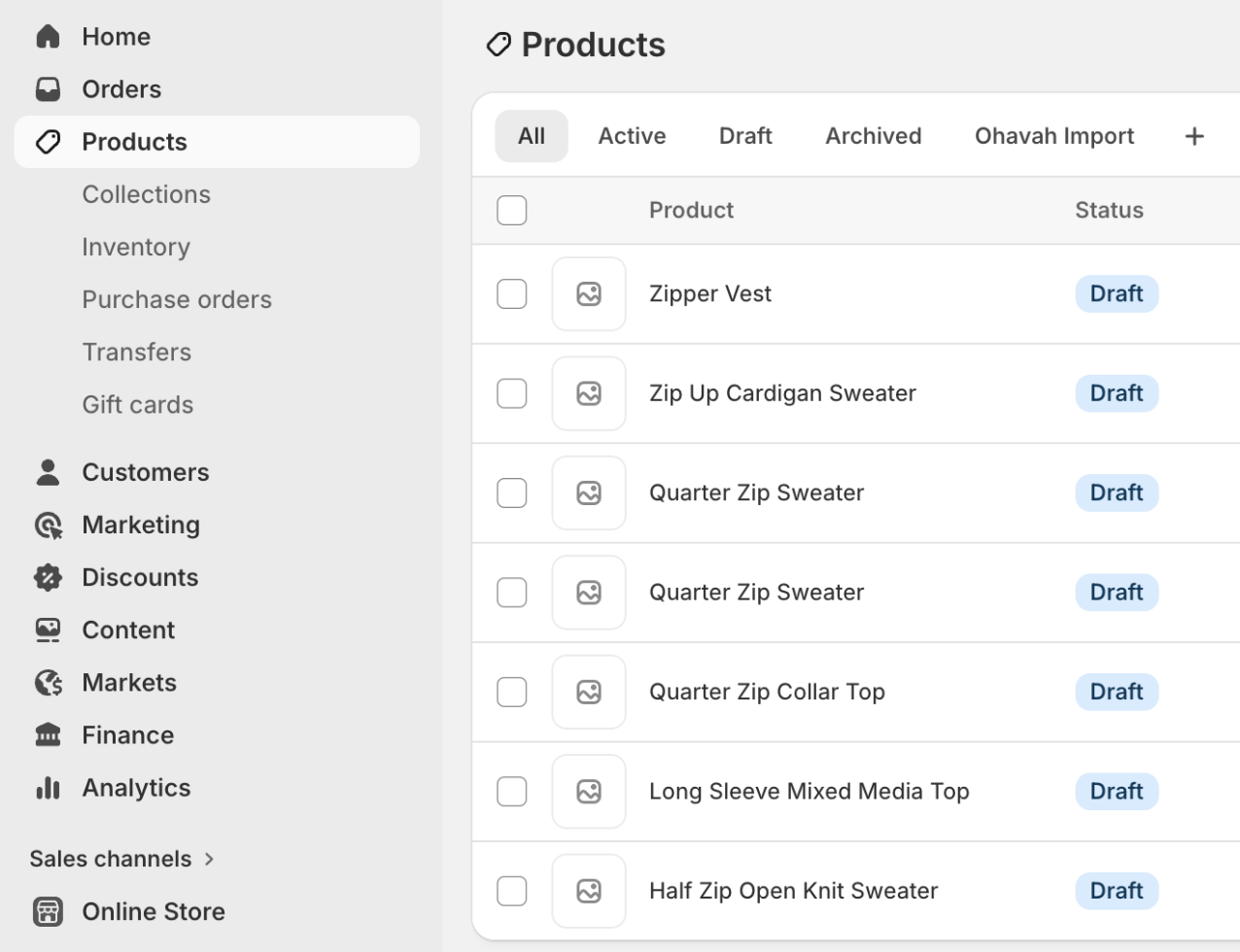This screenshot has width=1240, height=952.
Task: Click the Online Store storefront icon
Action: pos(47,911)
